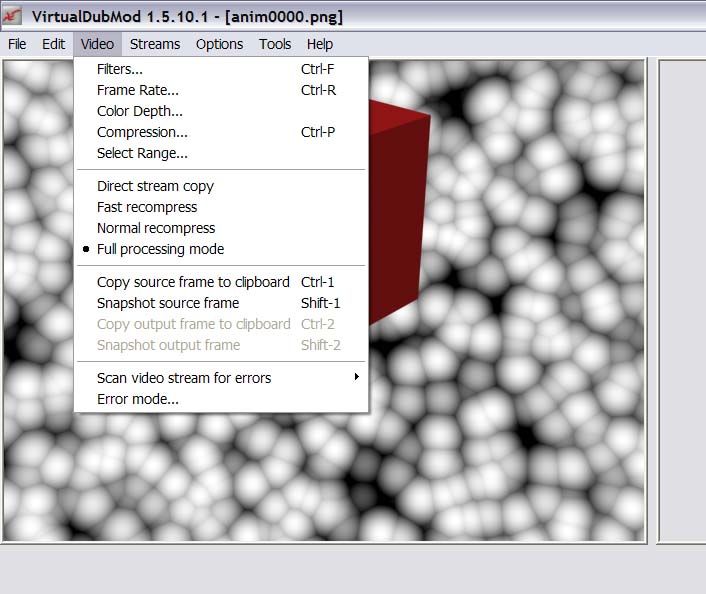Copy source frame to clipboard
The image size is (706, 594).
(221, 282)
